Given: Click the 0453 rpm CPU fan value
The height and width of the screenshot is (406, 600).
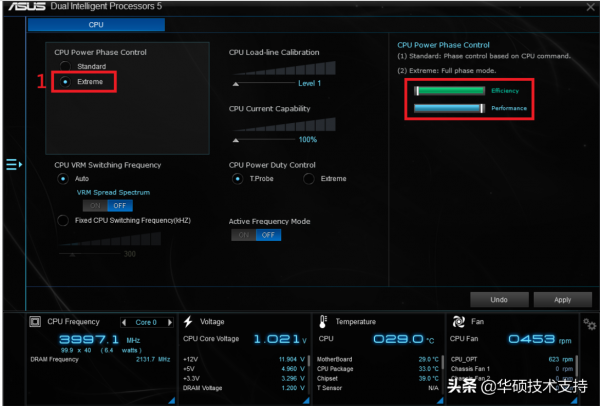Looking at the screenshot, I should 540,339.
